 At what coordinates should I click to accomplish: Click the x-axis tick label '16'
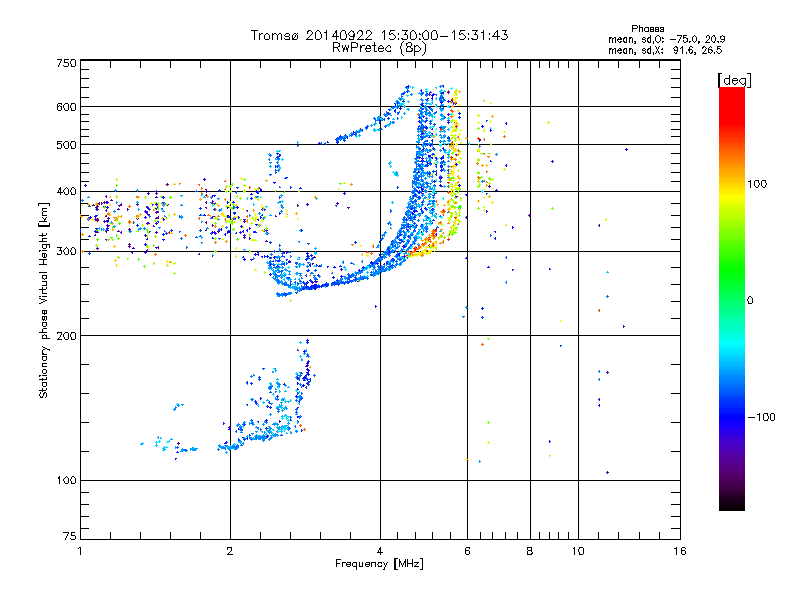[x=680, y=551]
